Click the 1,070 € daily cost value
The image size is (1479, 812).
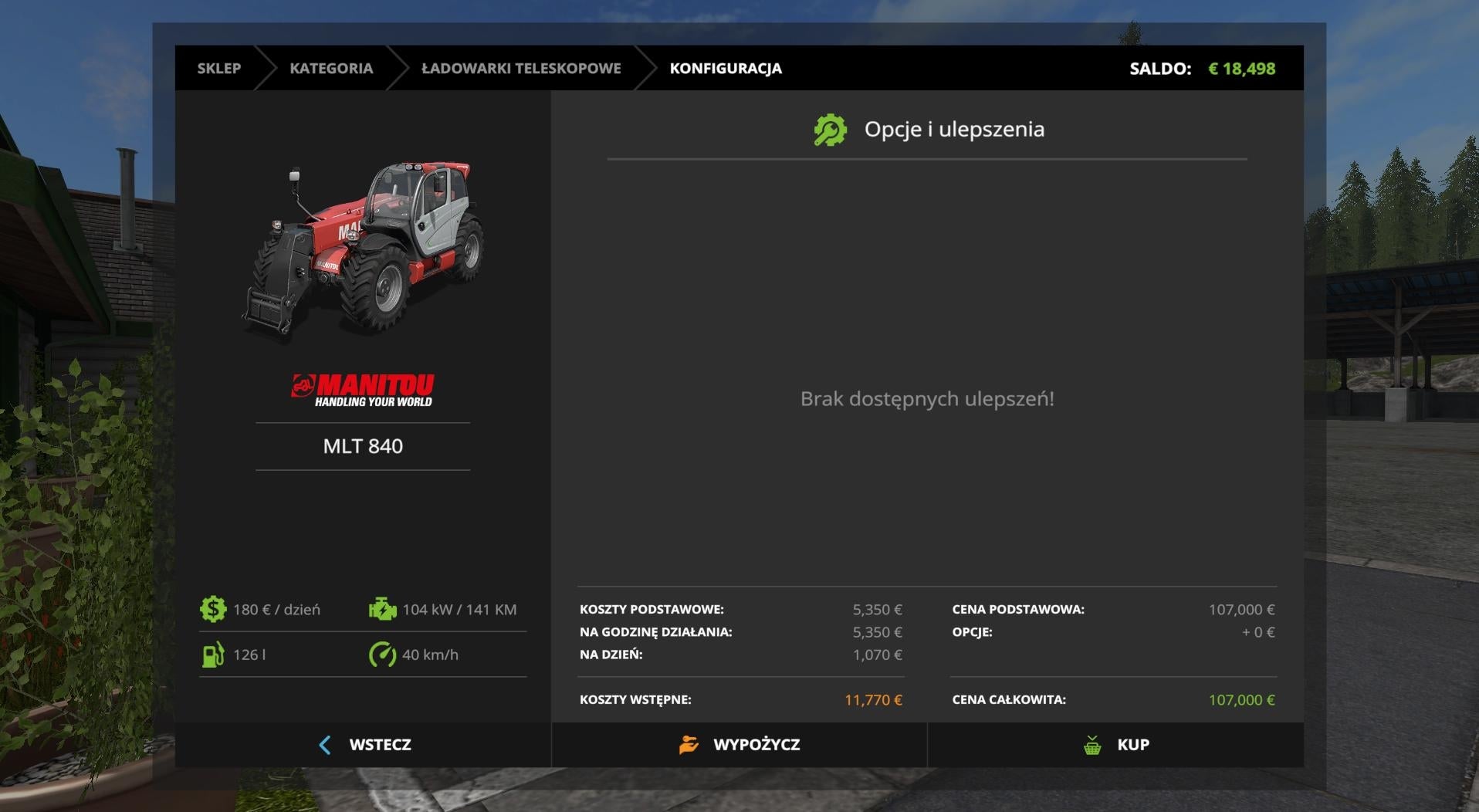click(x=878, y=655)
